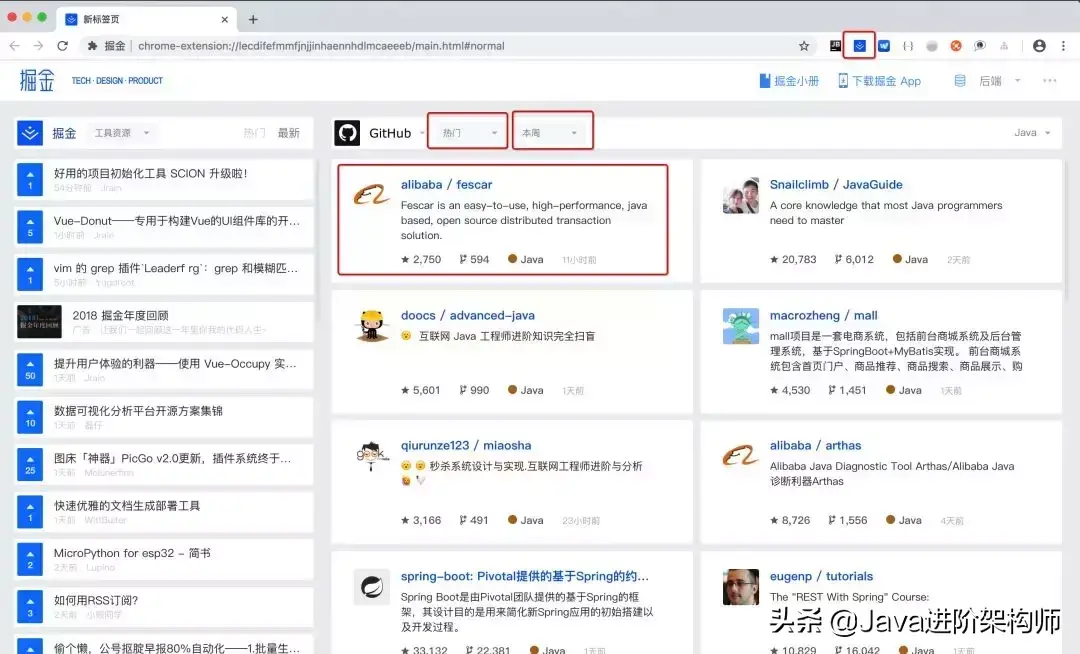Viewport: 1080px width, 654px height.
Task: Click the blue 掘金 panel icon
Action: tap(30, 133)
